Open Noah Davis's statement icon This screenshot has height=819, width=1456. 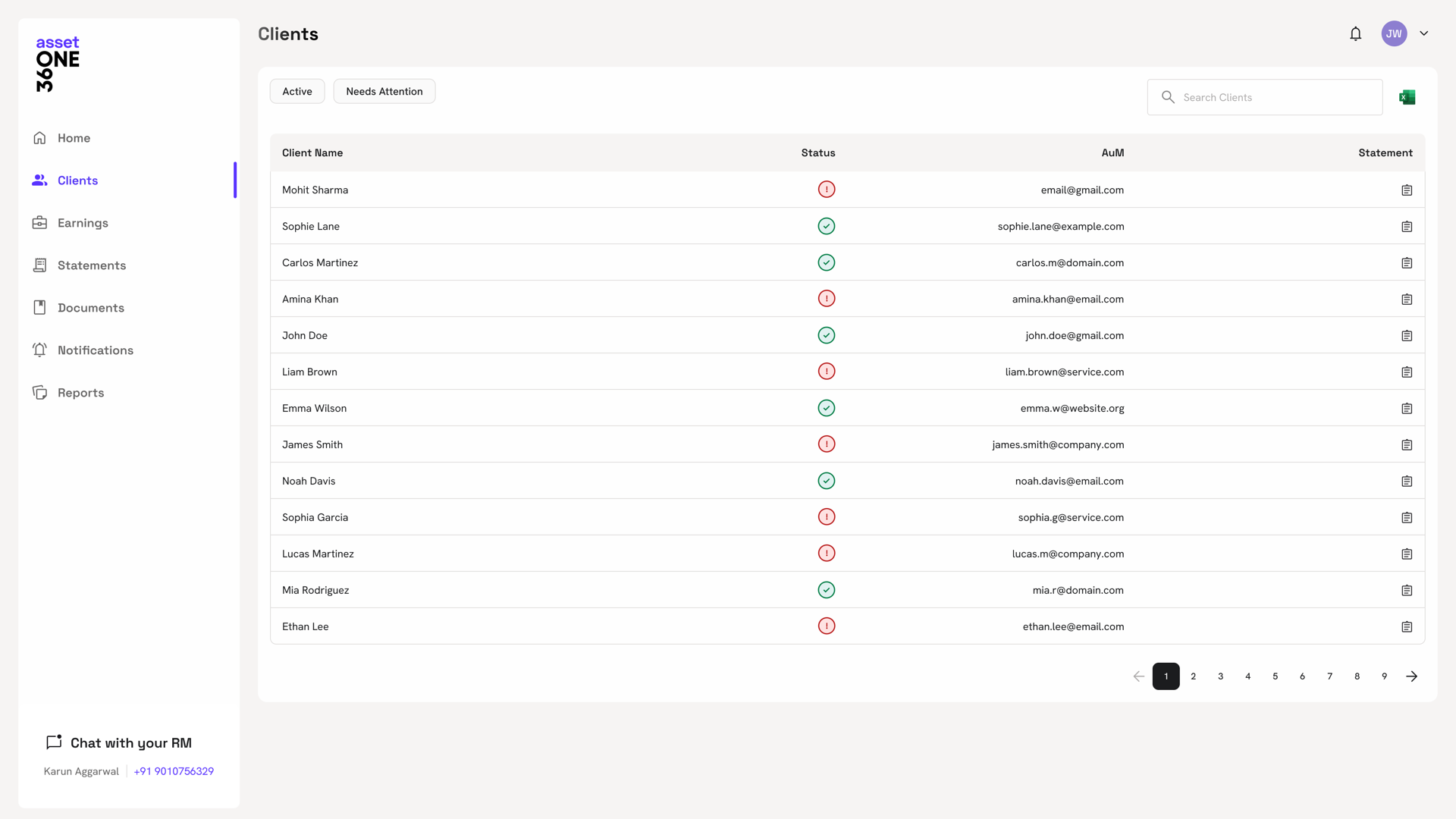point(1407,481)
